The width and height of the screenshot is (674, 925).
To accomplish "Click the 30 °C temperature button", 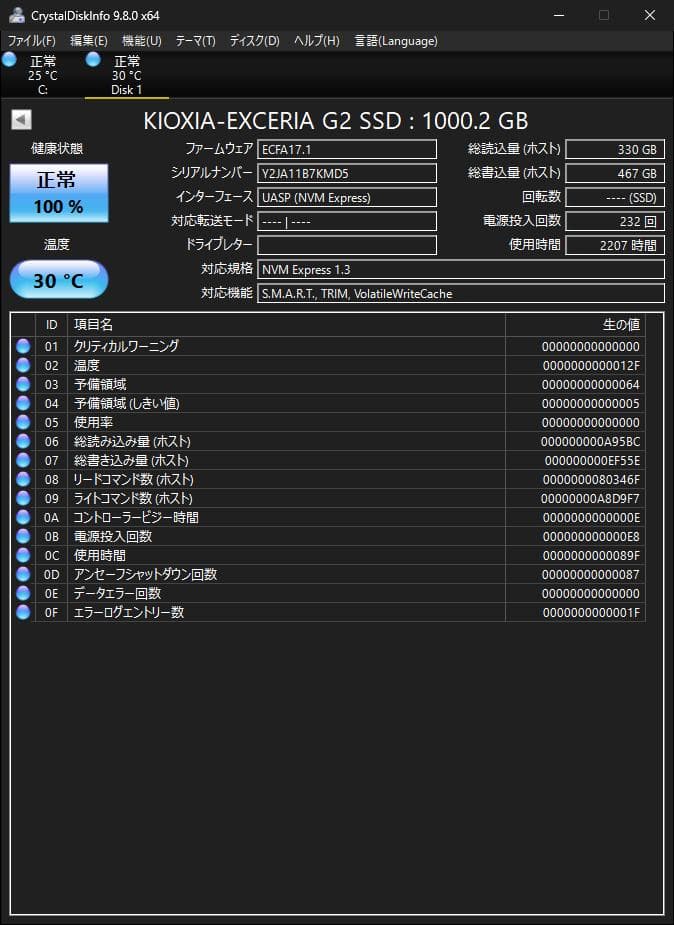I will (x=58, y=280).
